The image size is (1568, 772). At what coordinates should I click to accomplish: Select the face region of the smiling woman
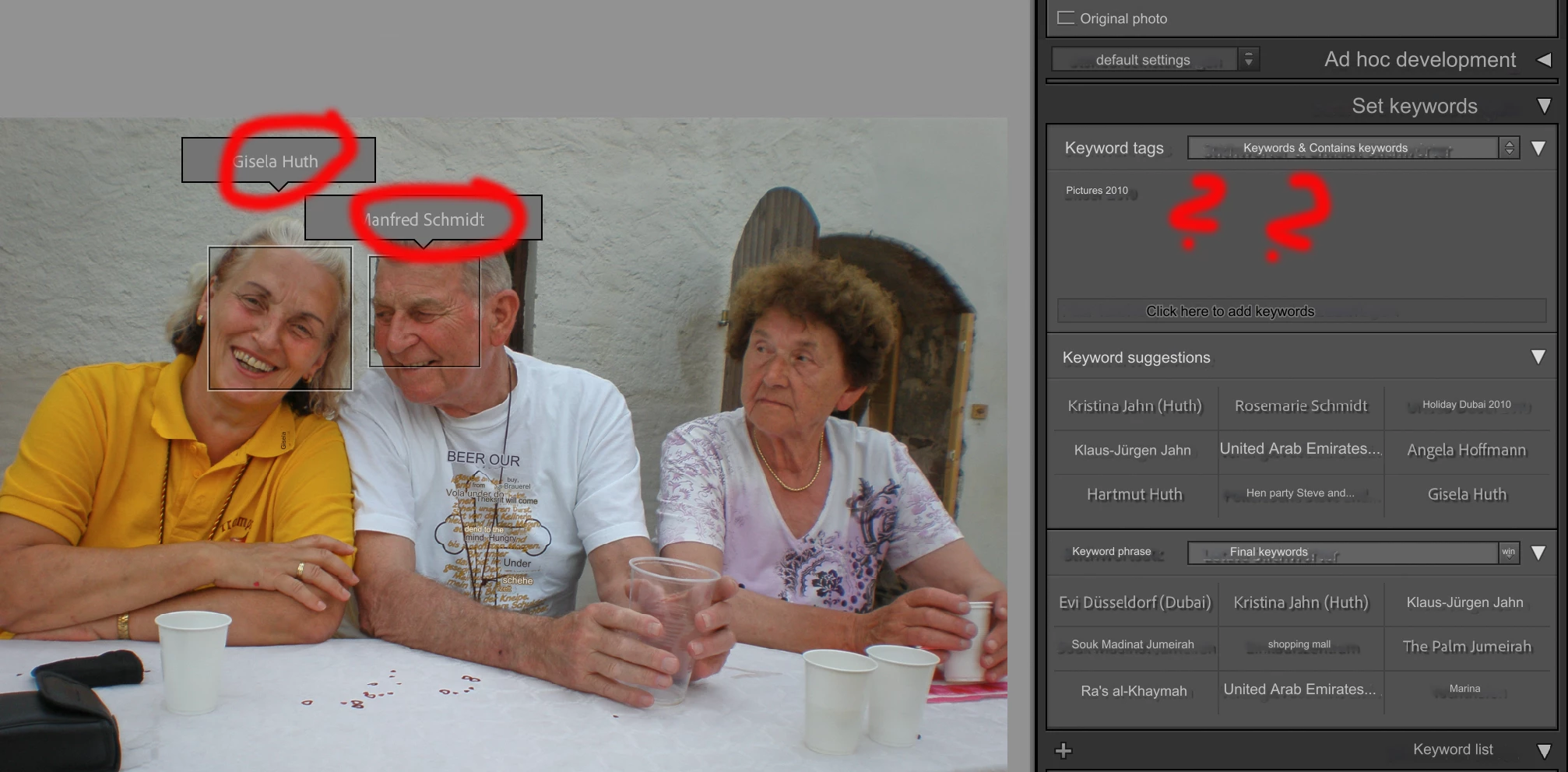(280, 318)
